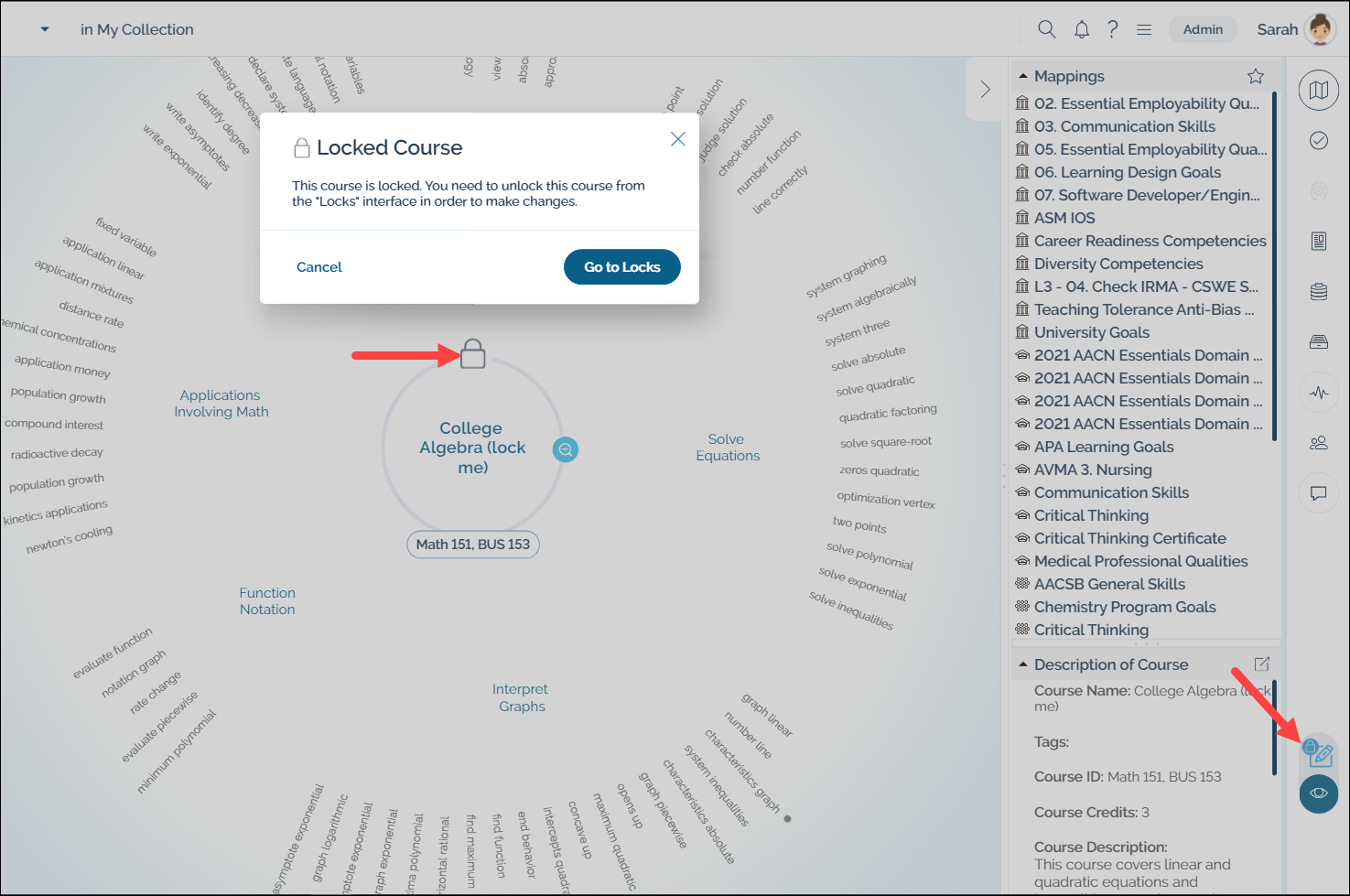Open the dropdown arrow before in My Collection

coord(45,29)
